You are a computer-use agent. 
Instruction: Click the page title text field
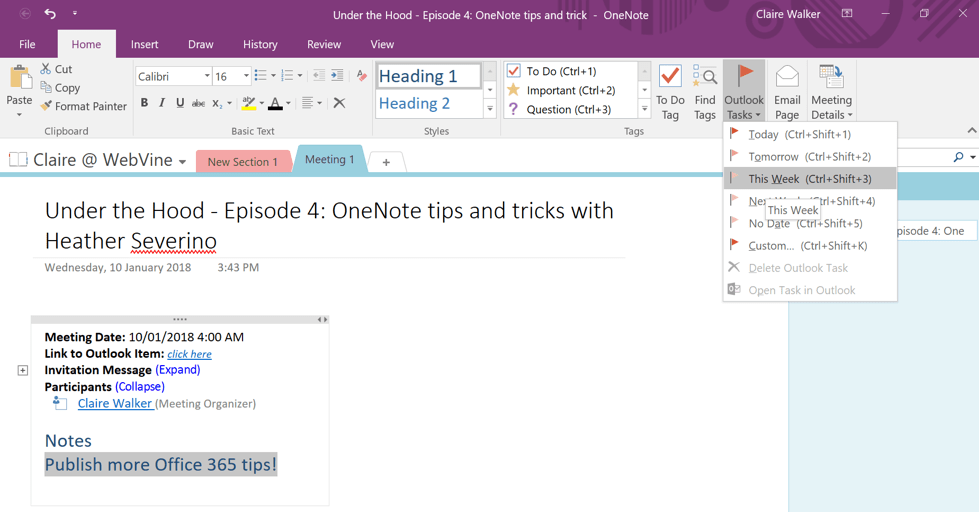(x=330, y=226)
